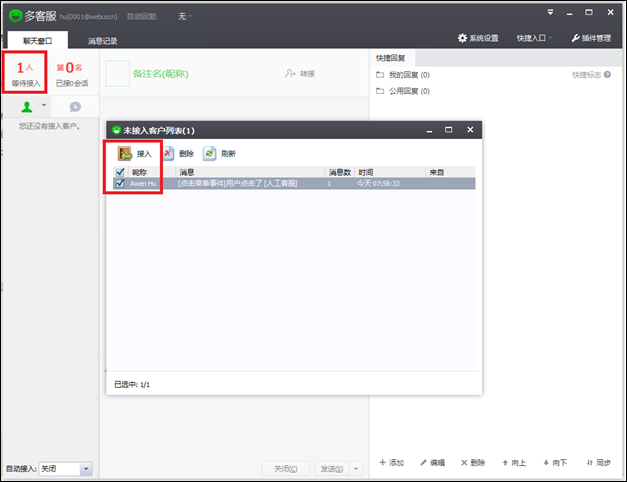Image resolution: width=627 pixels, height=482 pixels.
Task: Uncheck the Awen Hu row checkbox
Action: [x=120, y=184]
